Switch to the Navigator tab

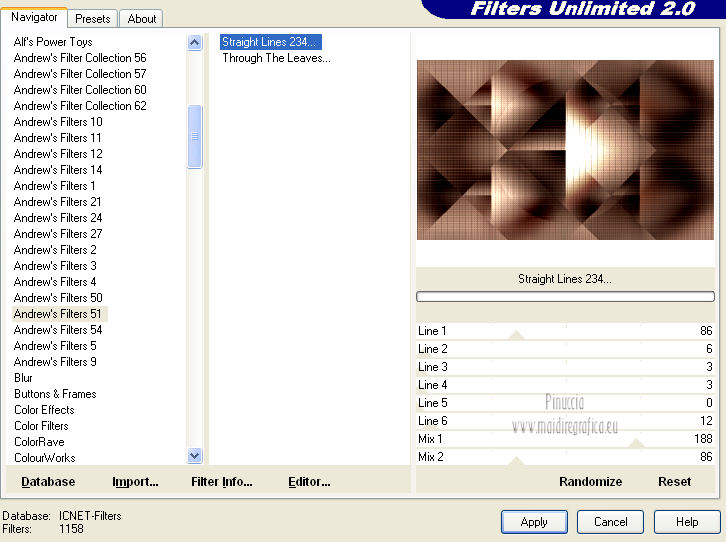pos(34,18)
